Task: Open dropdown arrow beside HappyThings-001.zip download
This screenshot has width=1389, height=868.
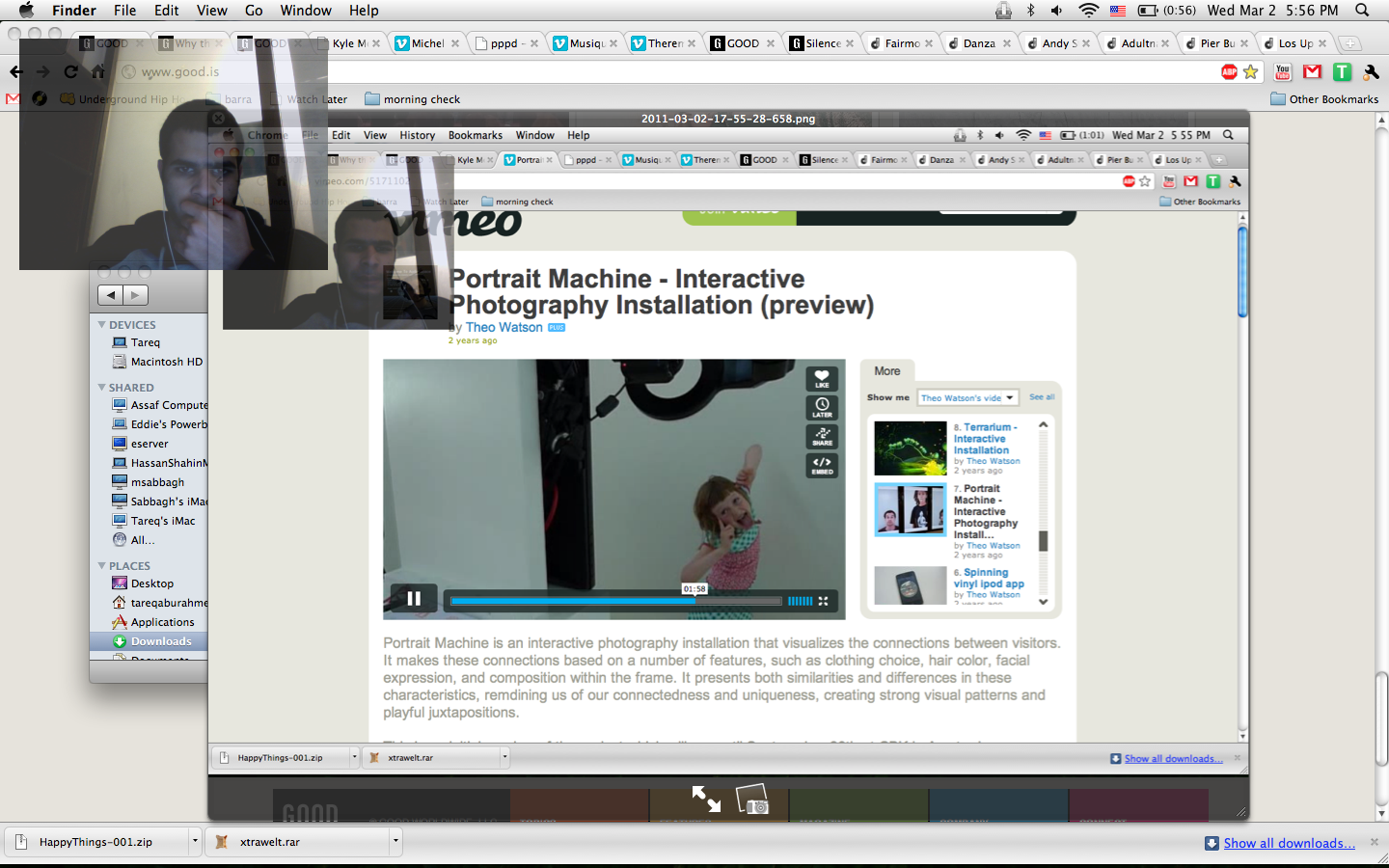Action: tap(195, 841)
